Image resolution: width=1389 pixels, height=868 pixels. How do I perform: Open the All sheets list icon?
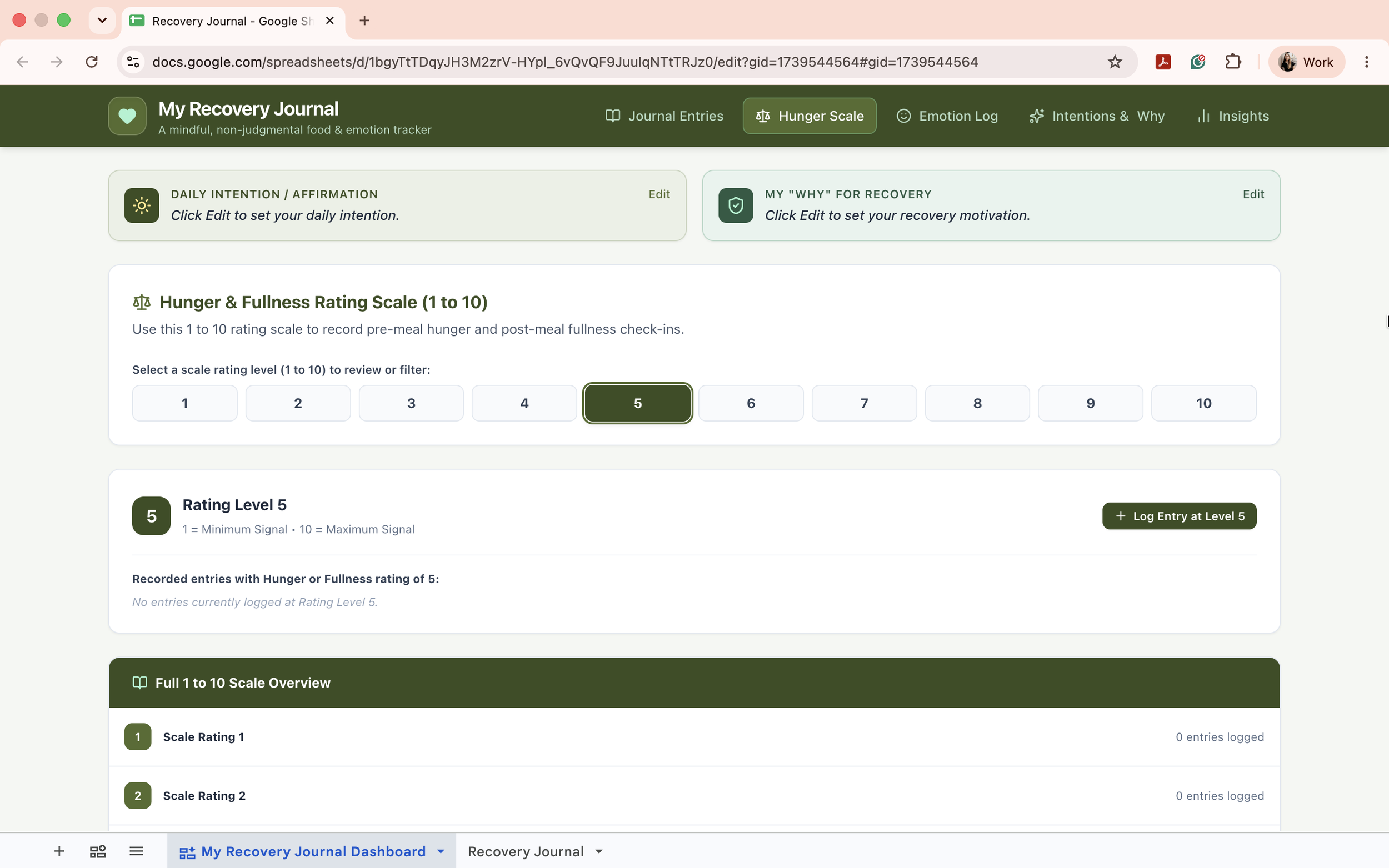click(136, 851)
